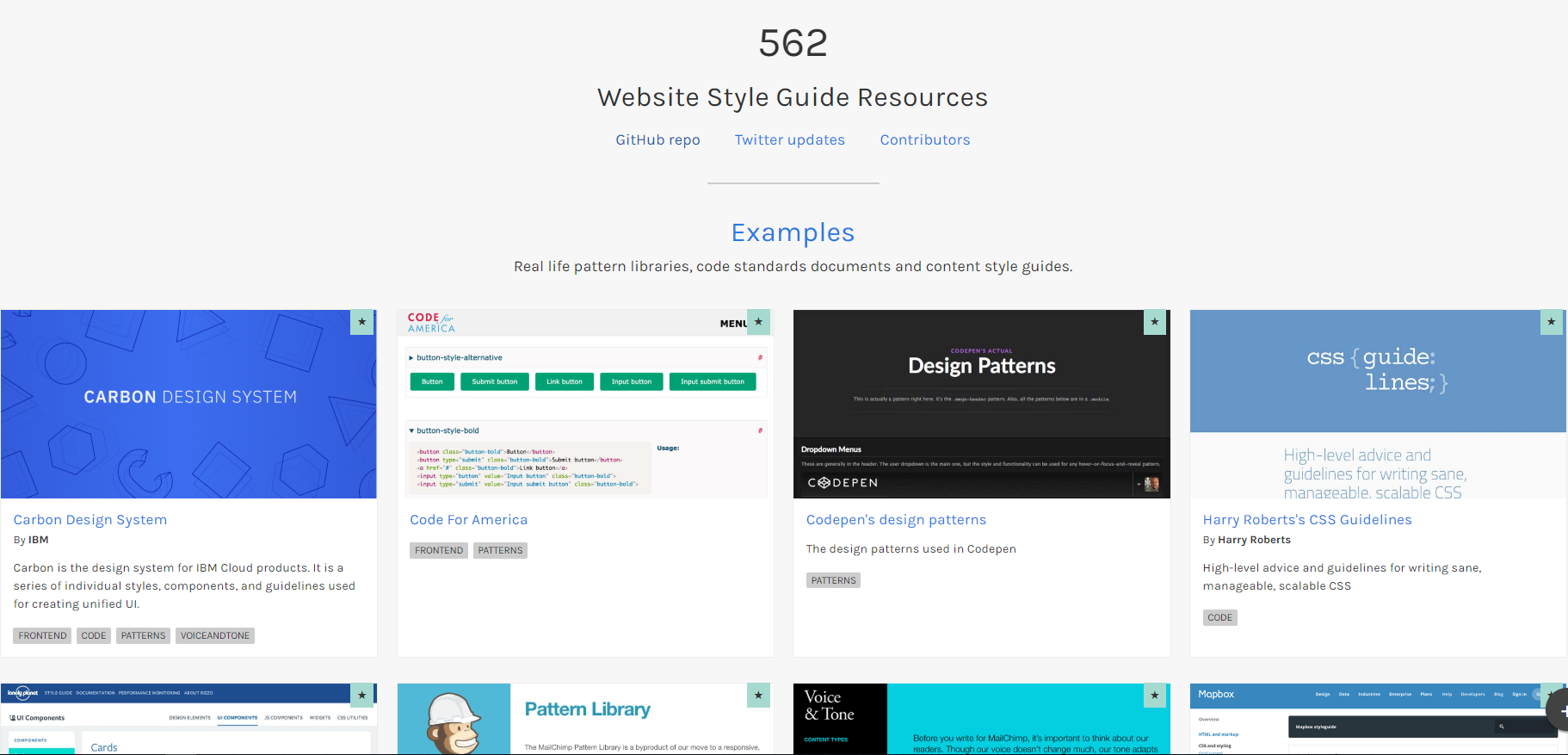Viewport: 1568px width, 755px height.
Task: Star the Code For America card
Action: coord(758,322)
